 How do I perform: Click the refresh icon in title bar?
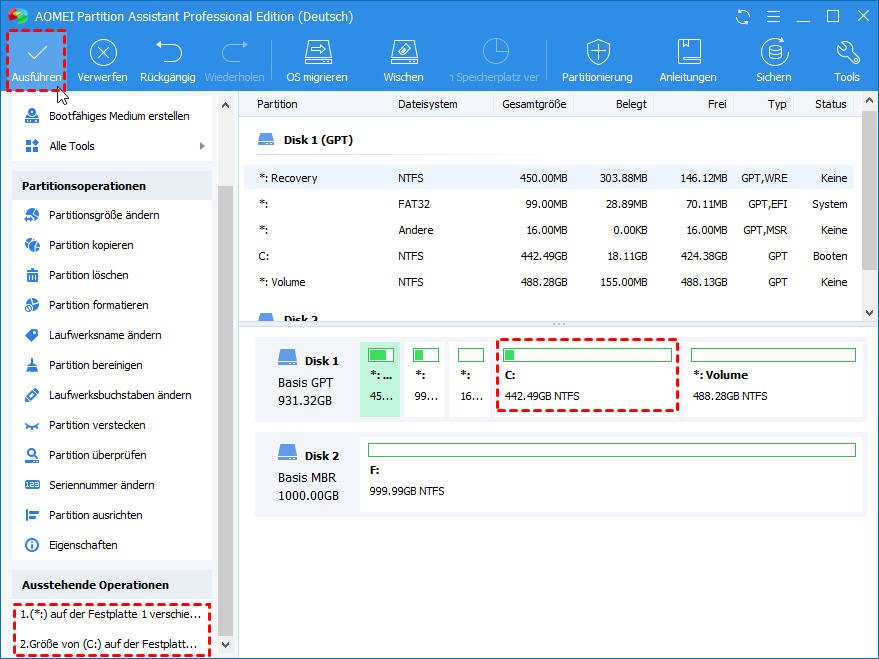pos(743,17)
